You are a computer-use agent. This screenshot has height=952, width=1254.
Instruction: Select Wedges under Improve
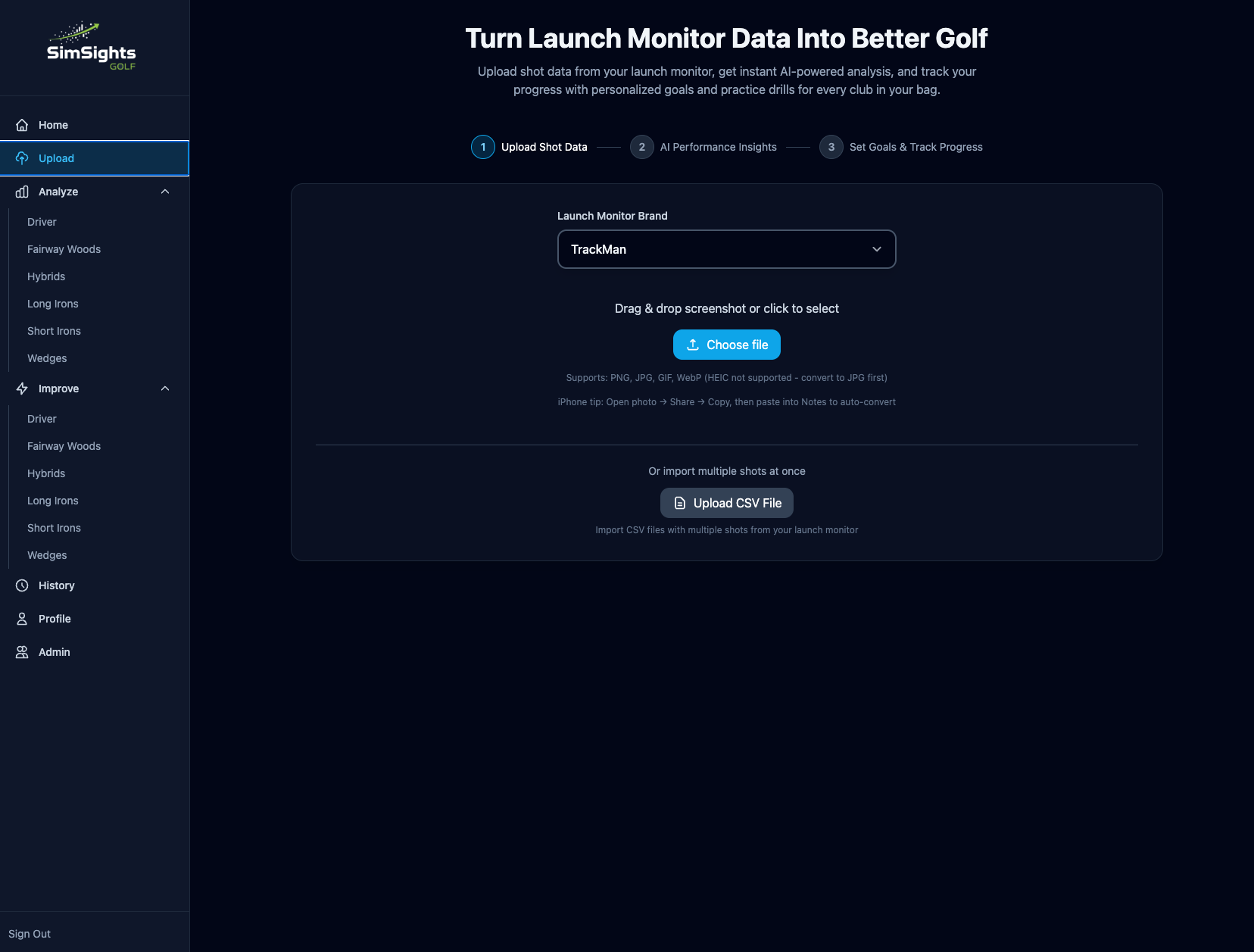[46, 554]
